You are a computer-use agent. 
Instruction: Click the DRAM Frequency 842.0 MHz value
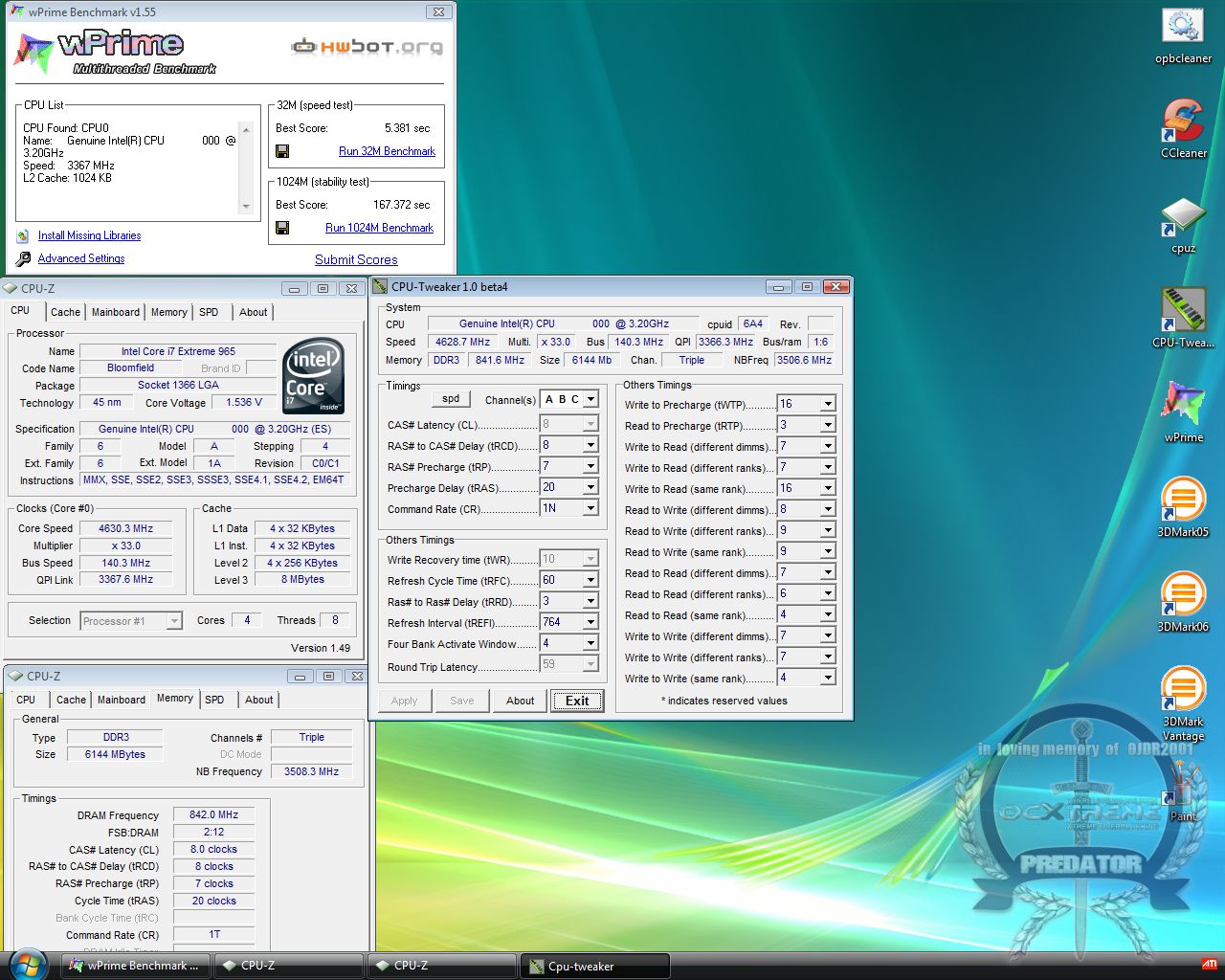point(213,815)
